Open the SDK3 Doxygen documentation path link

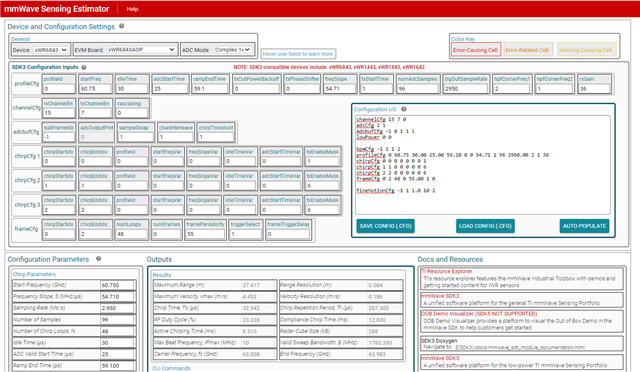pyautogui.click(x=520, y=347)
